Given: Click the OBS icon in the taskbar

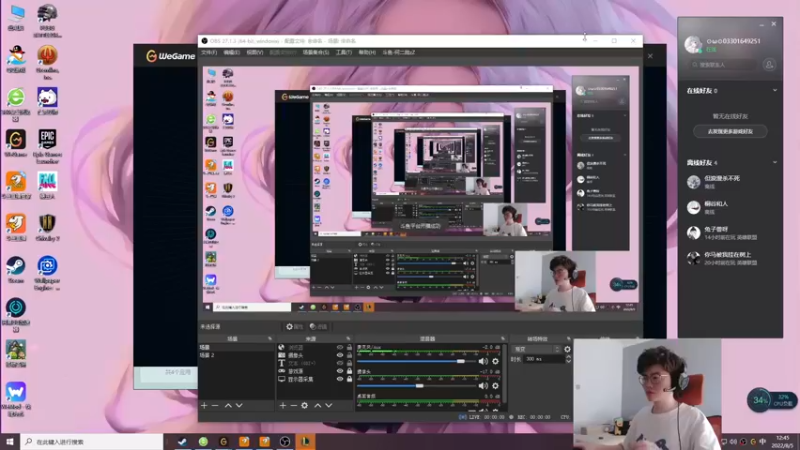Looking at the screenshot, I should (285, 442).
